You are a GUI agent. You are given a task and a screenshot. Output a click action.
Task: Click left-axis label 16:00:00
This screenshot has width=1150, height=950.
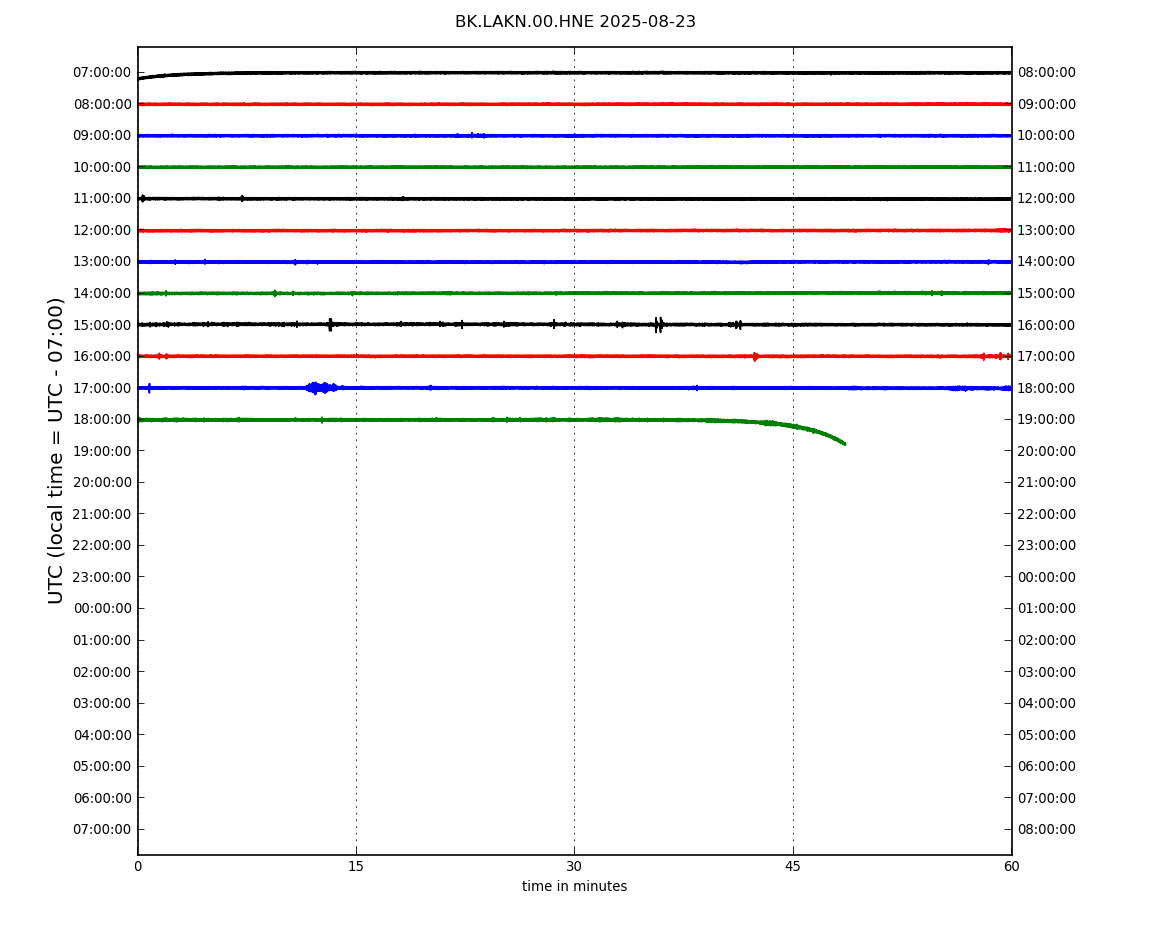tap(103, 357)
